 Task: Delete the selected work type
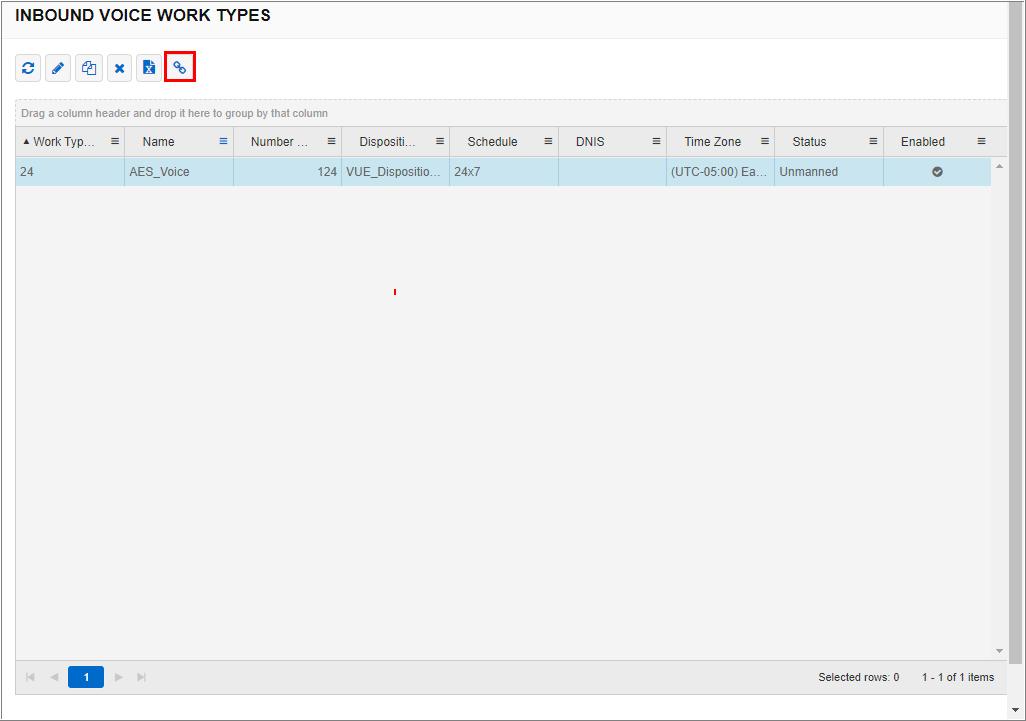(x=119, y=68)
